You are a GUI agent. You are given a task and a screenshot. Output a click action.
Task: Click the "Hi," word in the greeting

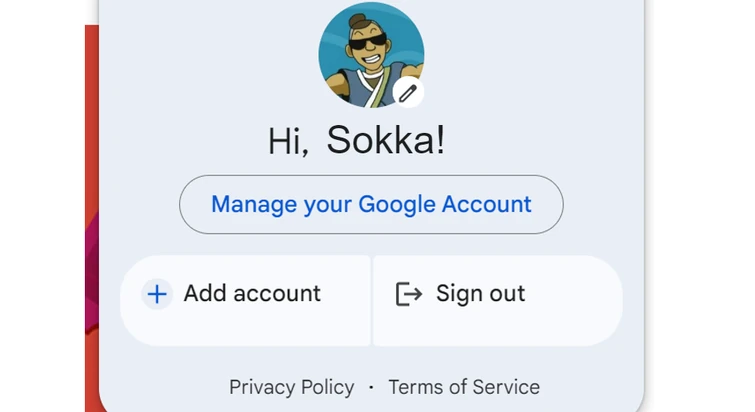point(289,142)
